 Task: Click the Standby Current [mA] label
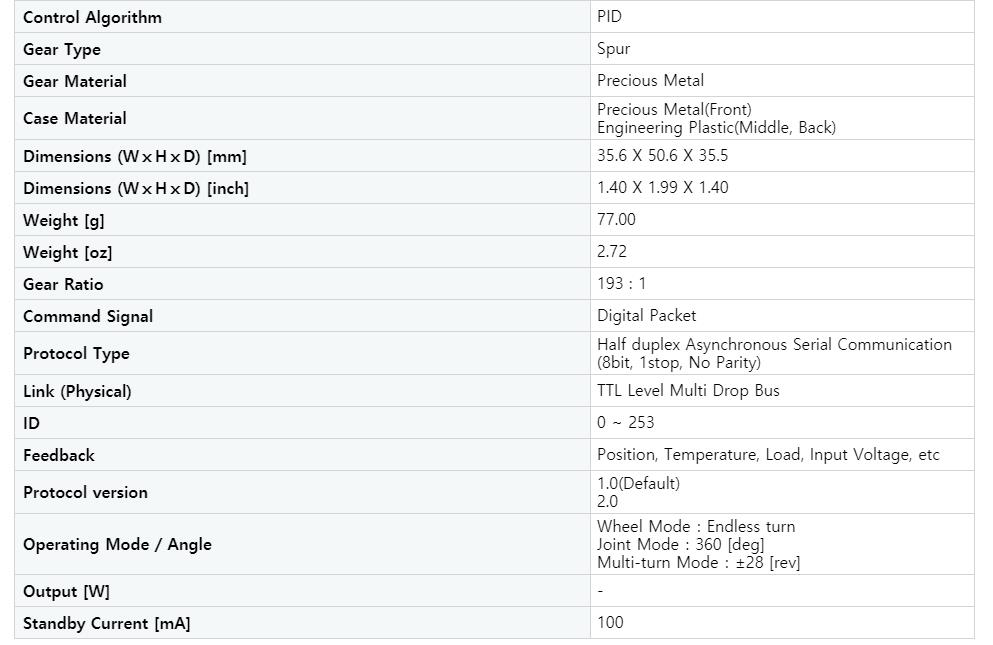(x=106, y=623)
